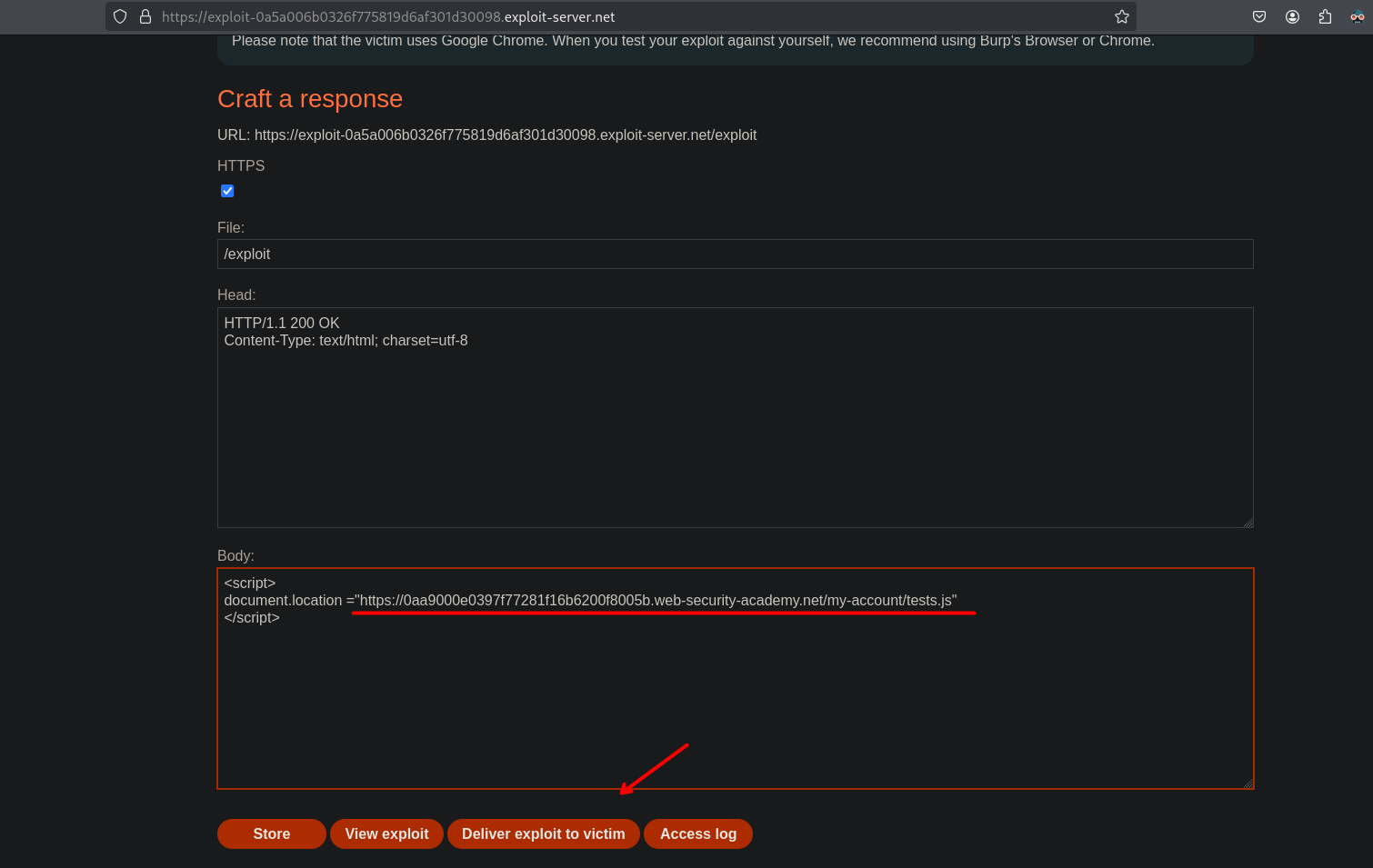1373x868 pixels.
Task: Click the rightmost extension icon in toolbar
Action: 1357,16
